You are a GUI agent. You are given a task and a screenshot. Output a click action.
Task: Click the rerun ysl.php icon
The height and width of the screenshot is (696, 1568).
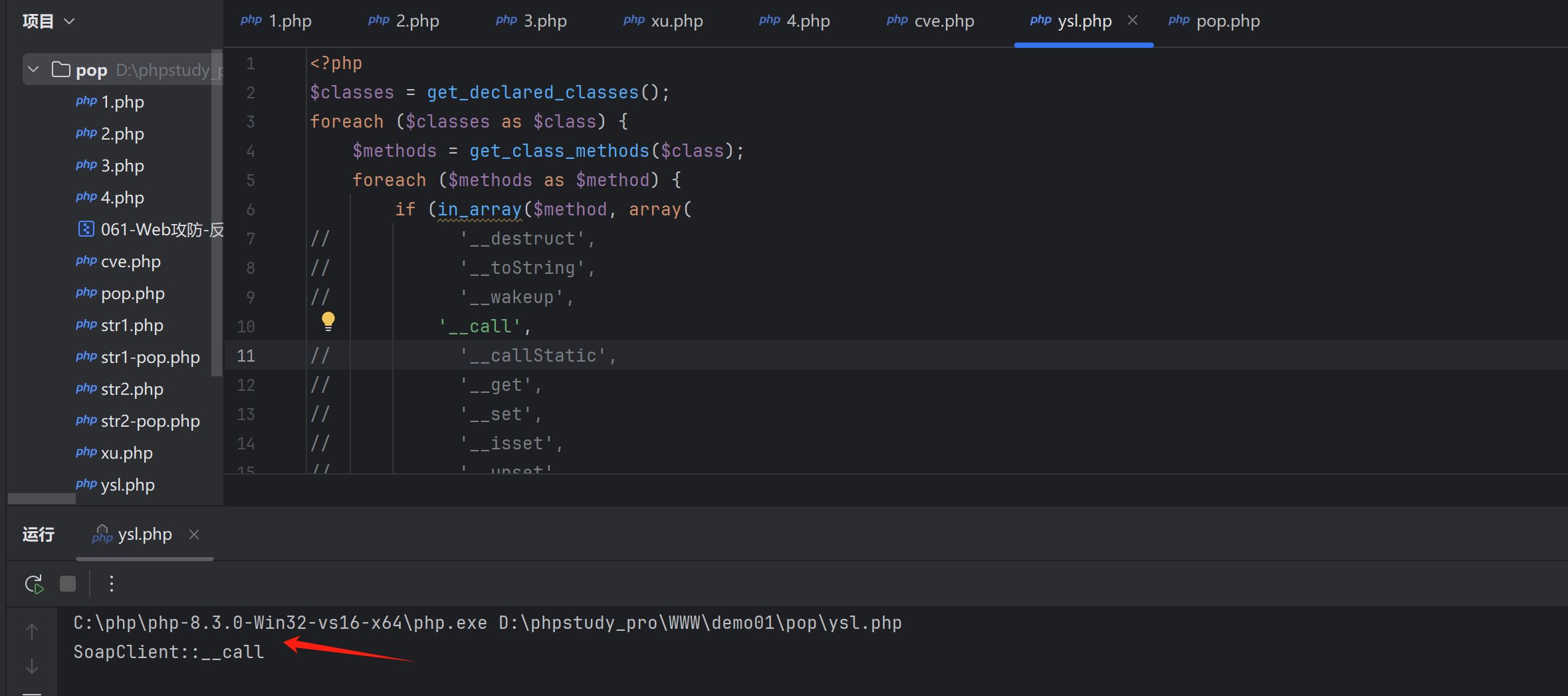(x=34, y=584)
